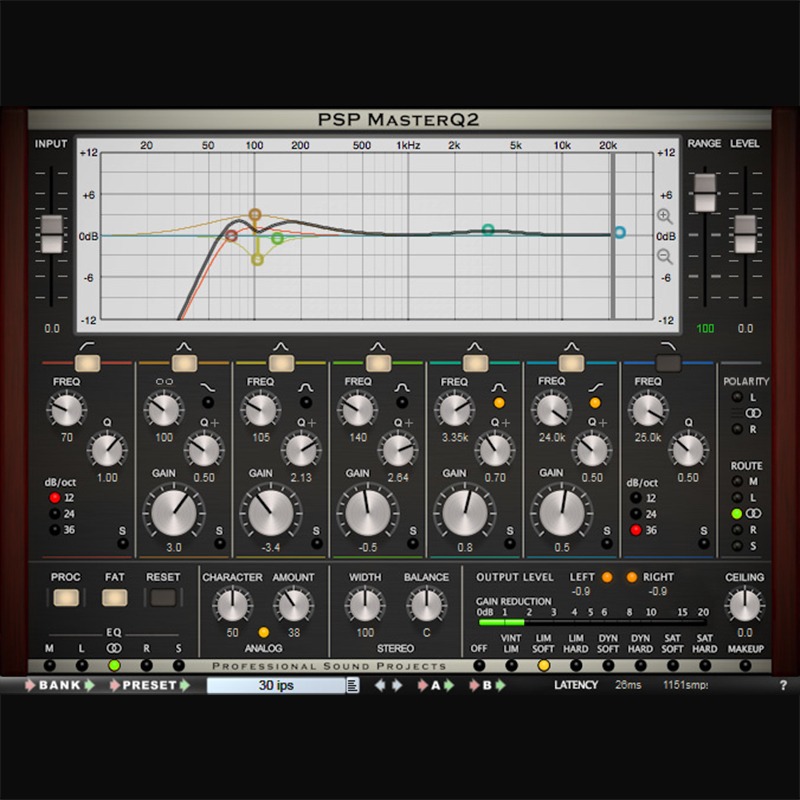Toggle the FAT mode button

[x=114, y=597]
